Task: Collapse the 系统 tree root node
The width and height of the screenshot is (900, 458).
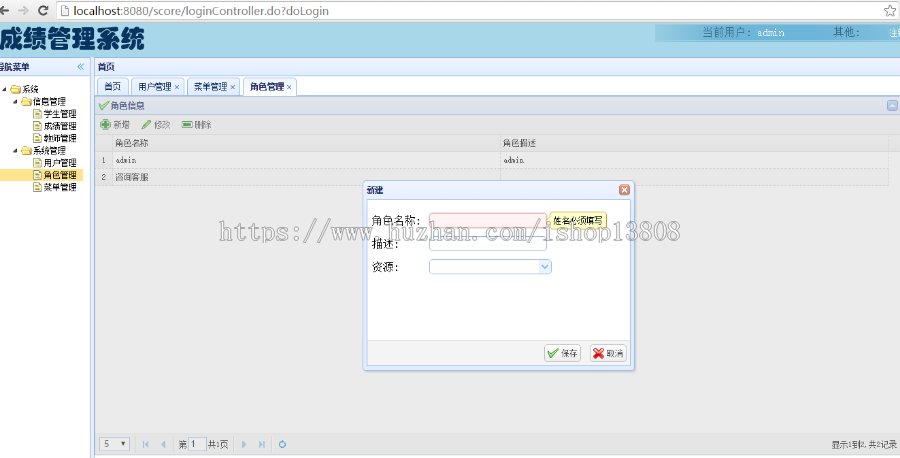Action: [x=5, y=89]
